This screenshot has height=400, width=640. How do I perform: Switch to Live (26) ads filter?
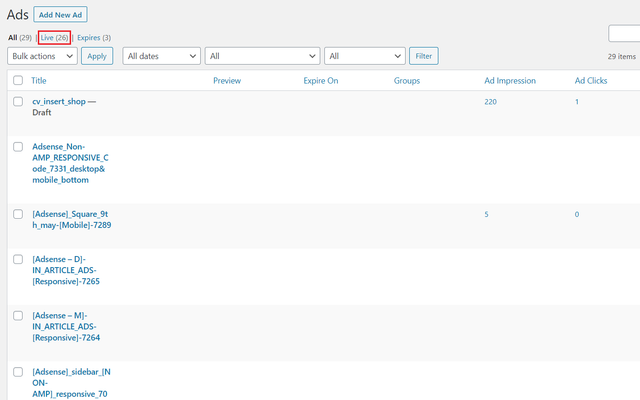coord(54,38)
